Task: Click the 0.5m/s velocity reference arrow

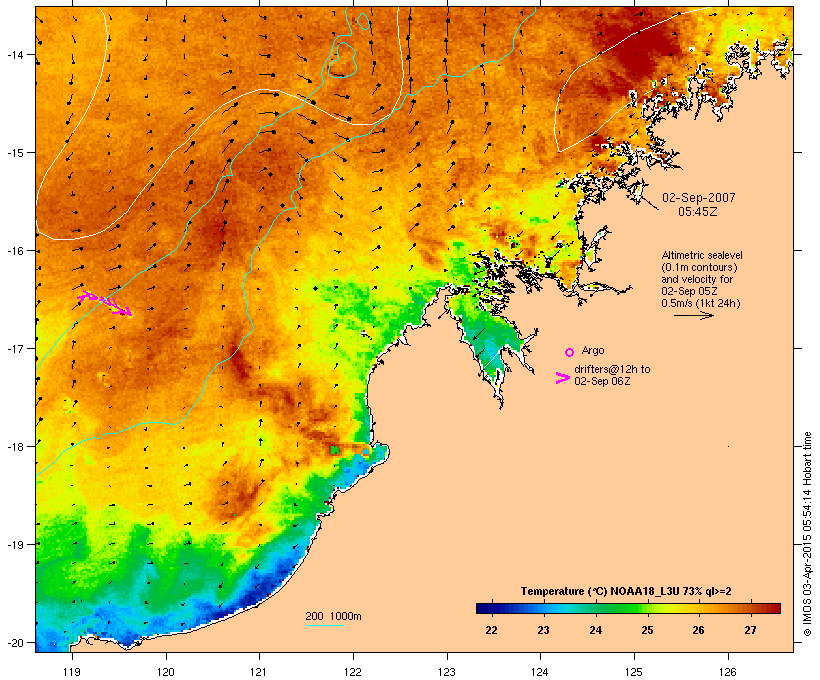Action: click(693, 315)
